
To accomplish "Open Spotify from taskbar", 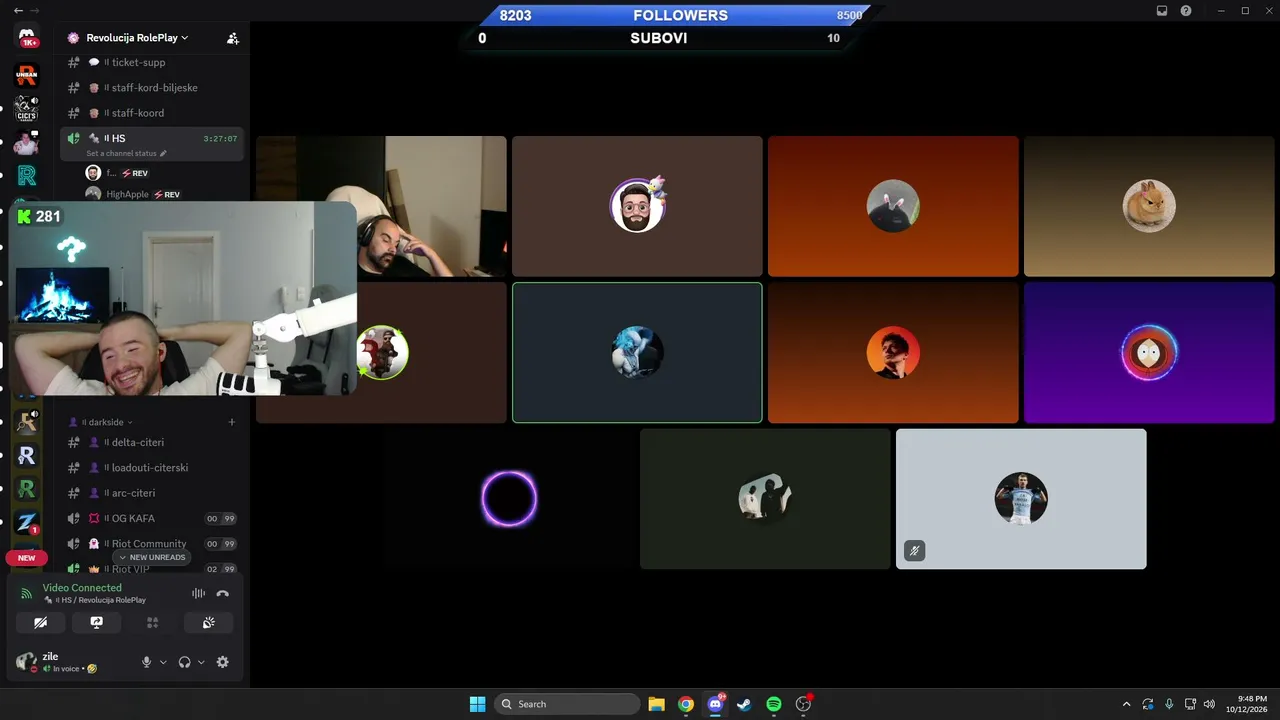I will pyautogui.click(x=773, y=704).
